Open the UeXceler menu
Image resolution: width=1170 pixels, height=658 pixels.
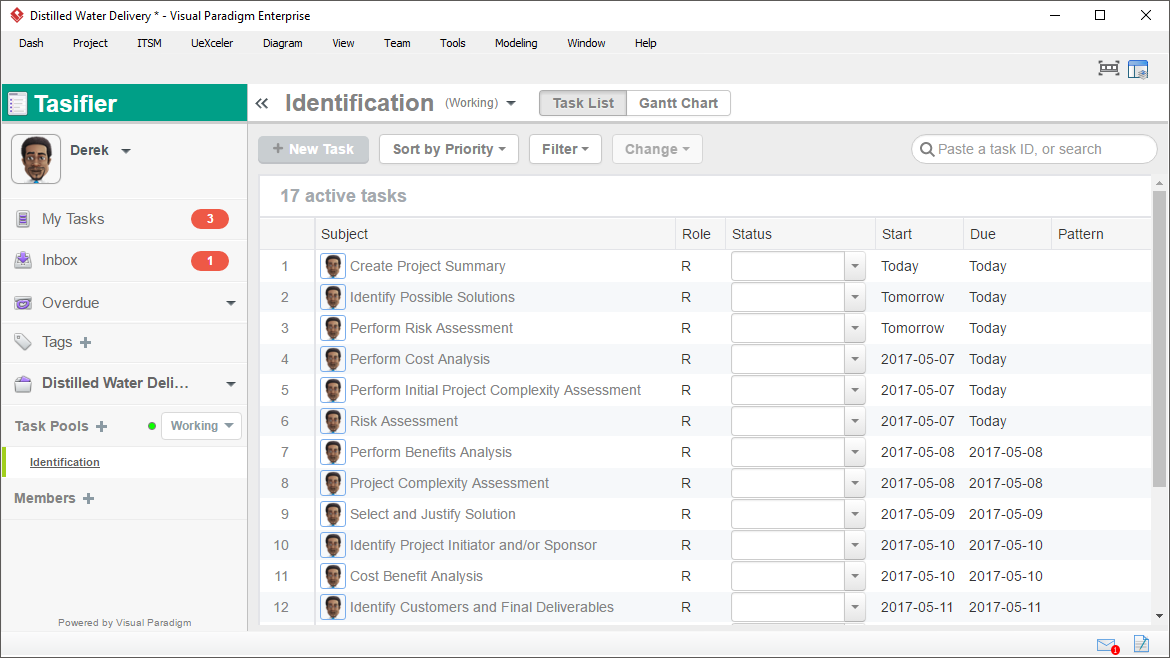pos(212,43)
